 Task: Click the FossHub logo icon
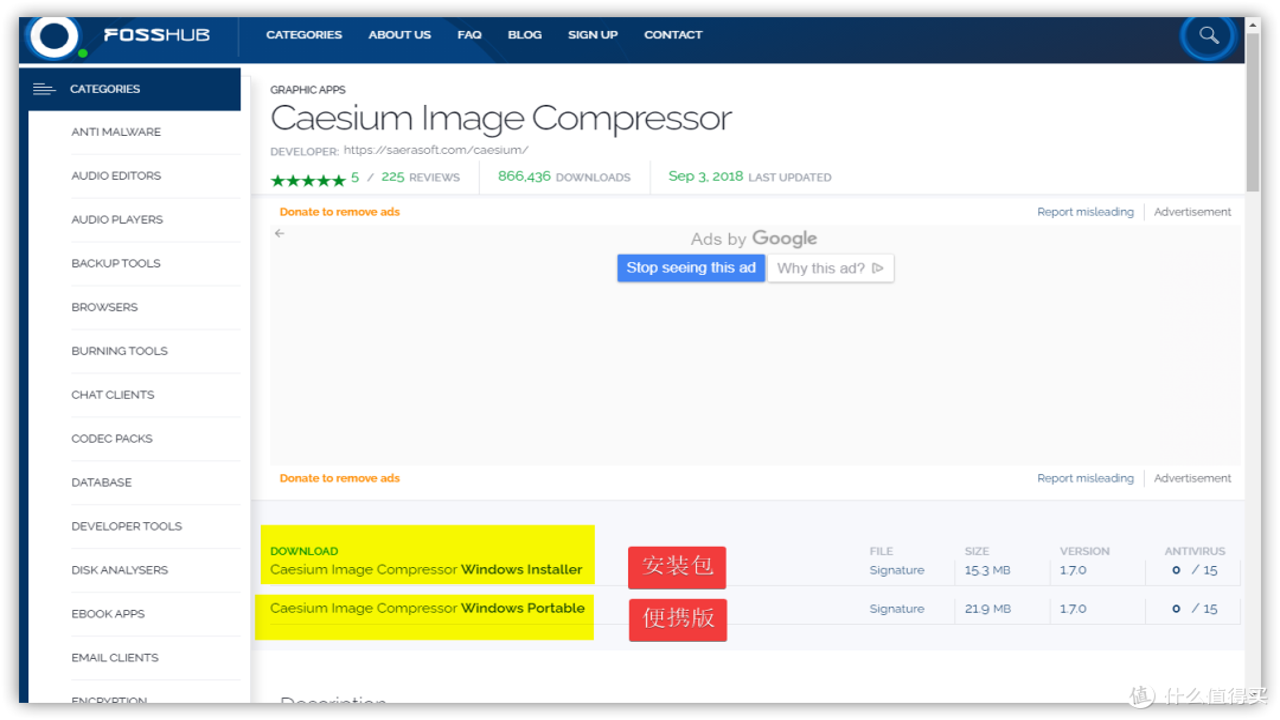(x=53, y=37)
